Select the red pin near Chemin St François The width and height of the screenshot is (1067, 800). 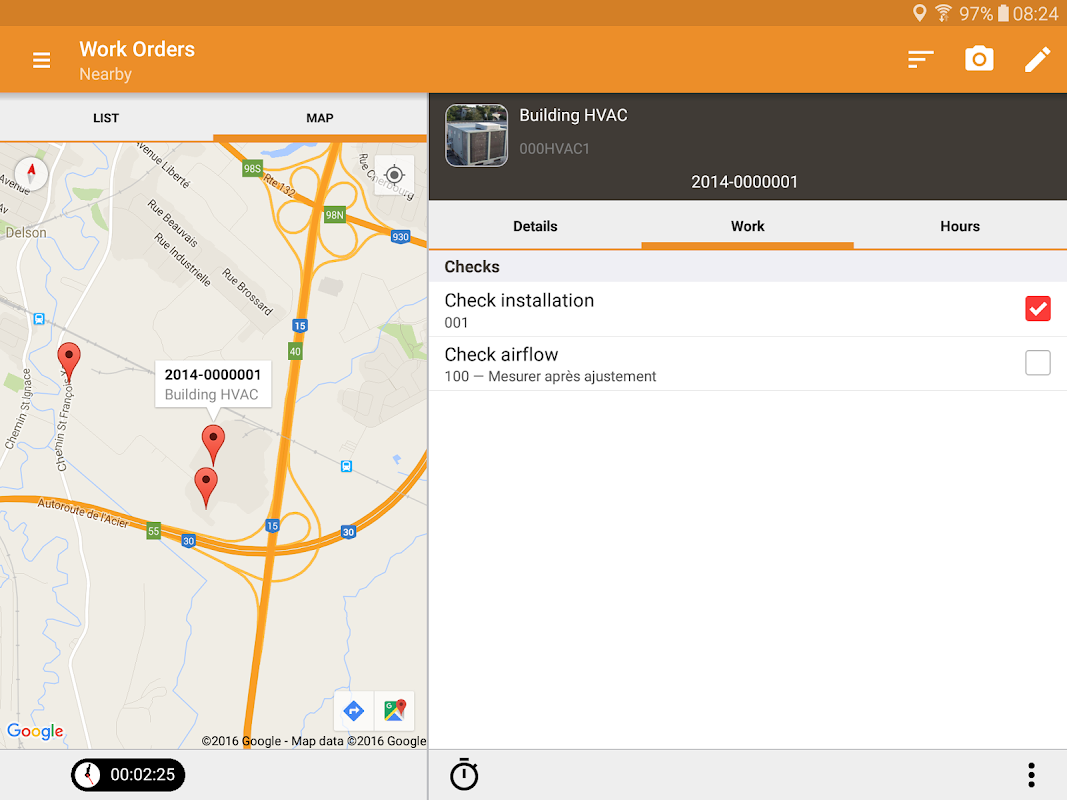[69, 361]
